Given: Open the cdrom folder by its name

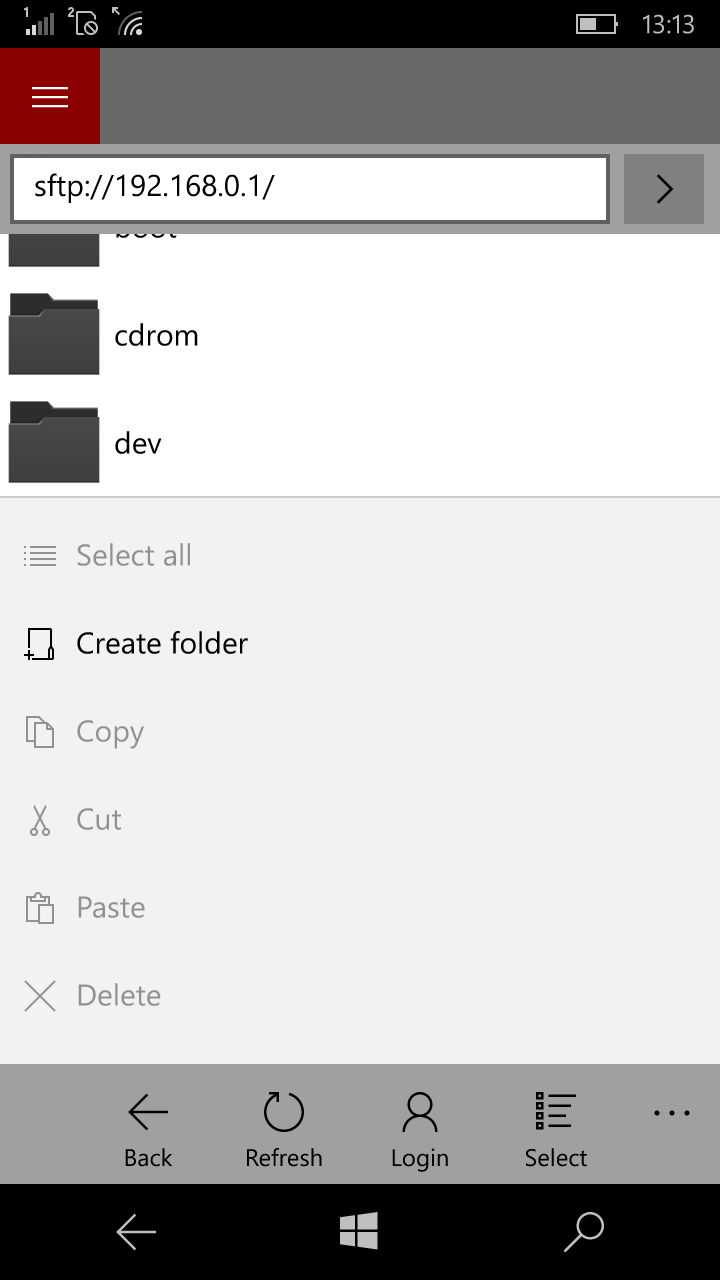Looking at the screenshot, I should click(157, 335).
